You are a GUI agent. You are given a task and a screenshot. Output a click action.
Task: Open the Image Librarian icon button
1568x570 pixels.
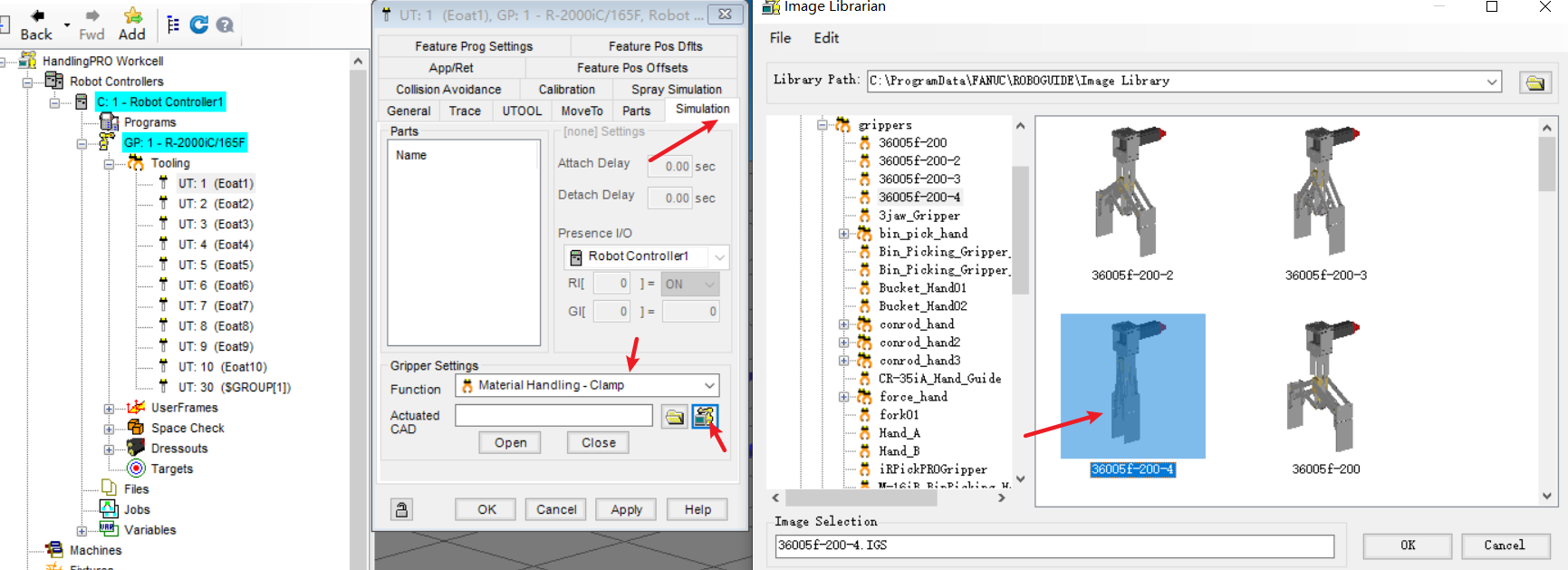(x=705, y=417)
